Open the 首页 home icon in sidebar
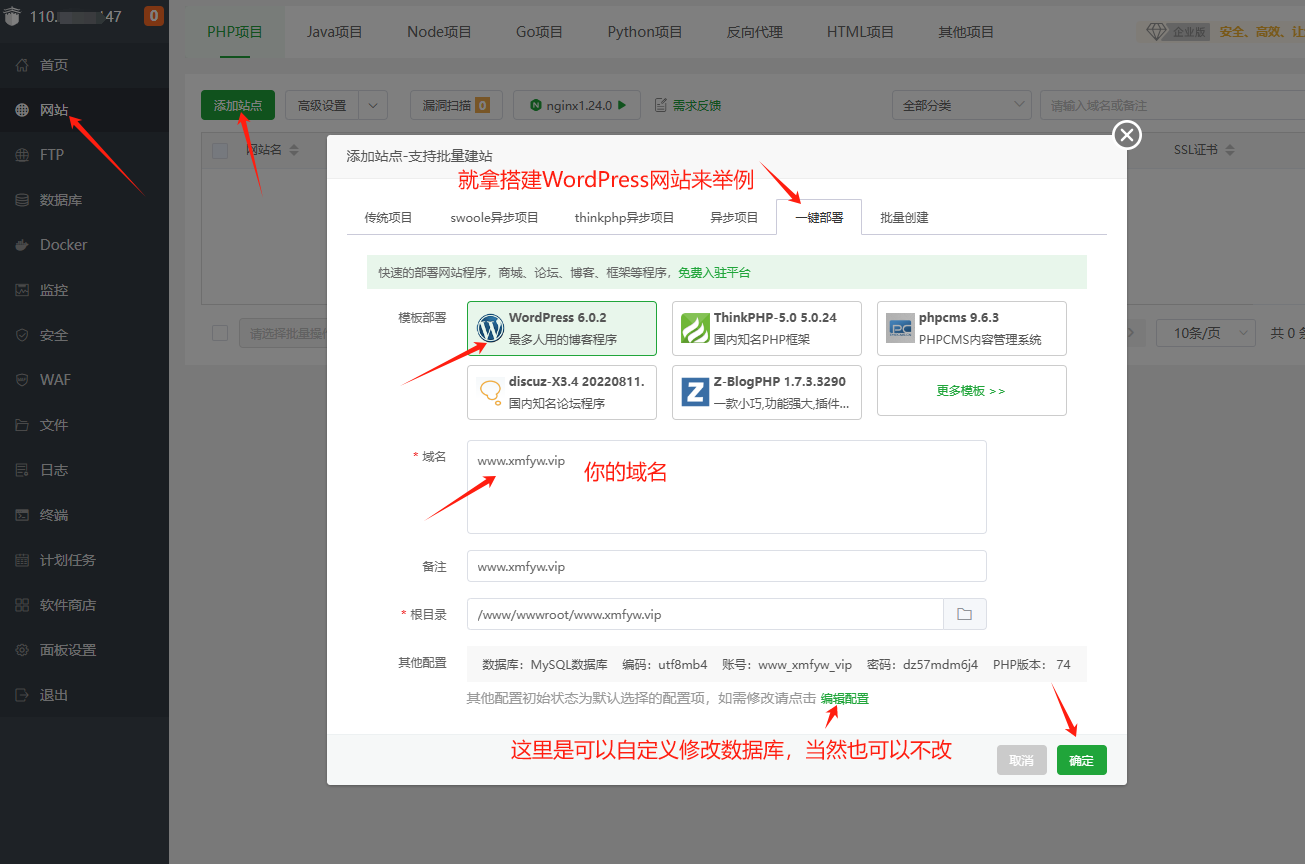The image size is (1305, 864). tap(22, 65)
